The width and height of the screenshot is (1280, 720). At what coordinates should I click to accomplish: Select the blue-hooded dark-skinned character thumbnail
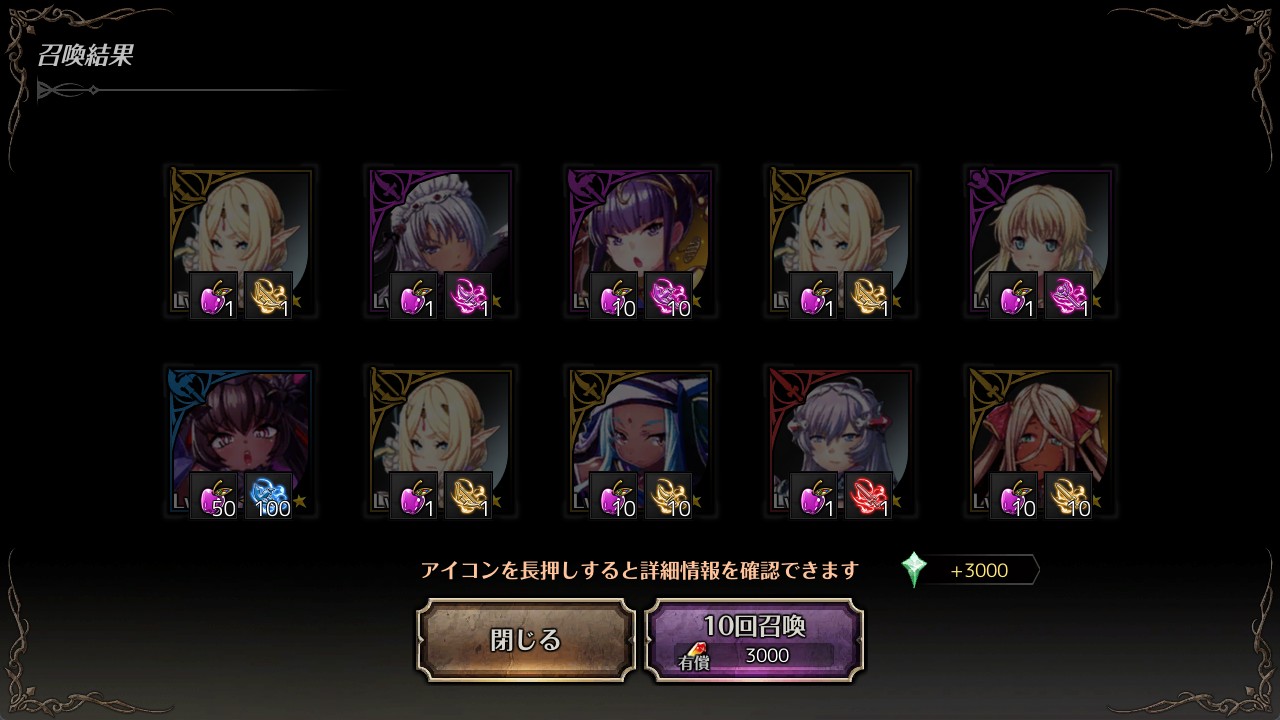tap(640, 442)
